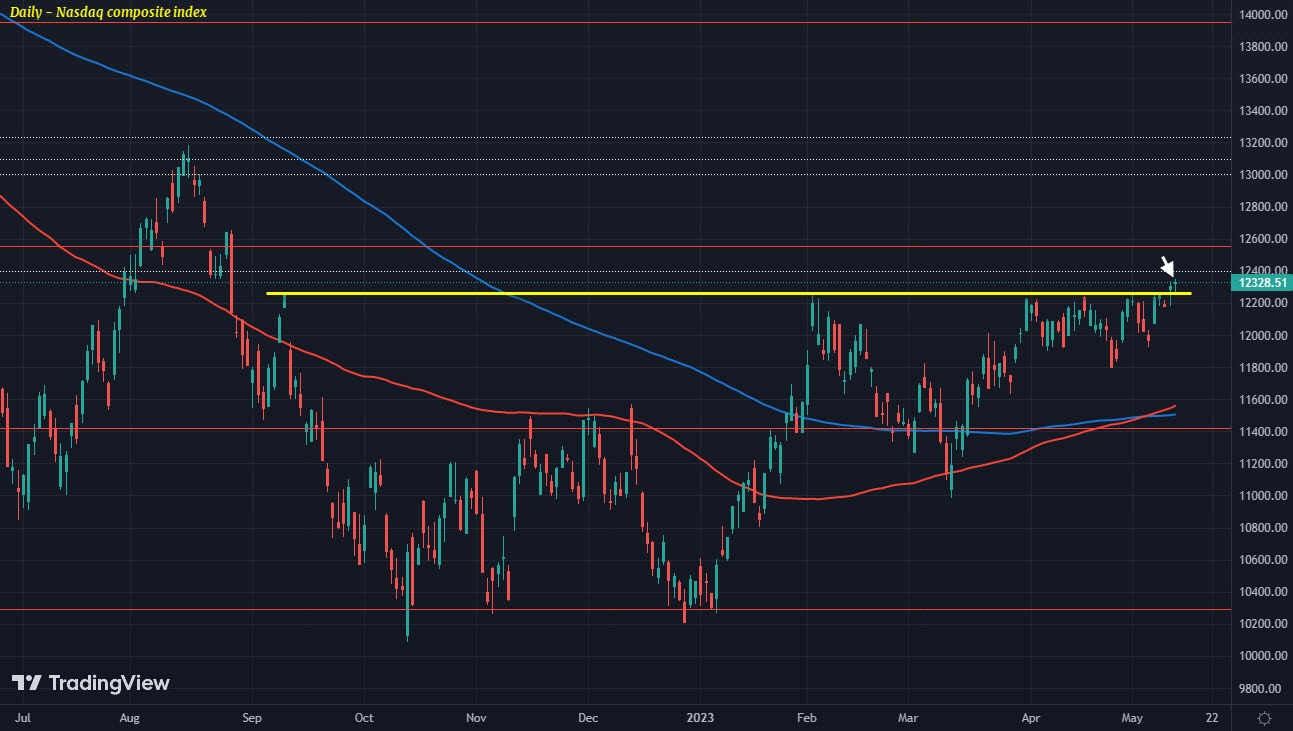Click the Feb label on time axis

tap(804, 718)
